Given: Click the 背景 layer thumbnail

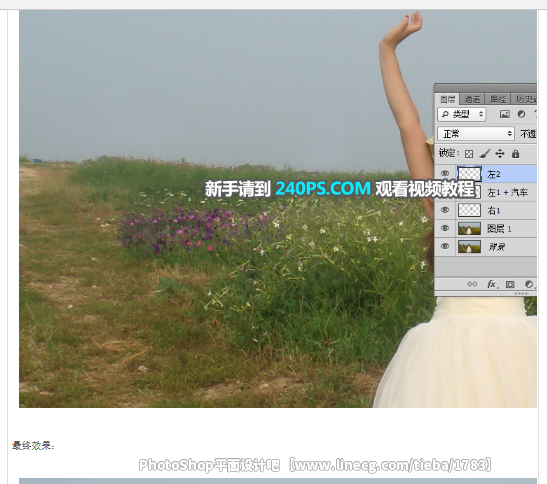Looking at the screenshot, I should 469,247.
